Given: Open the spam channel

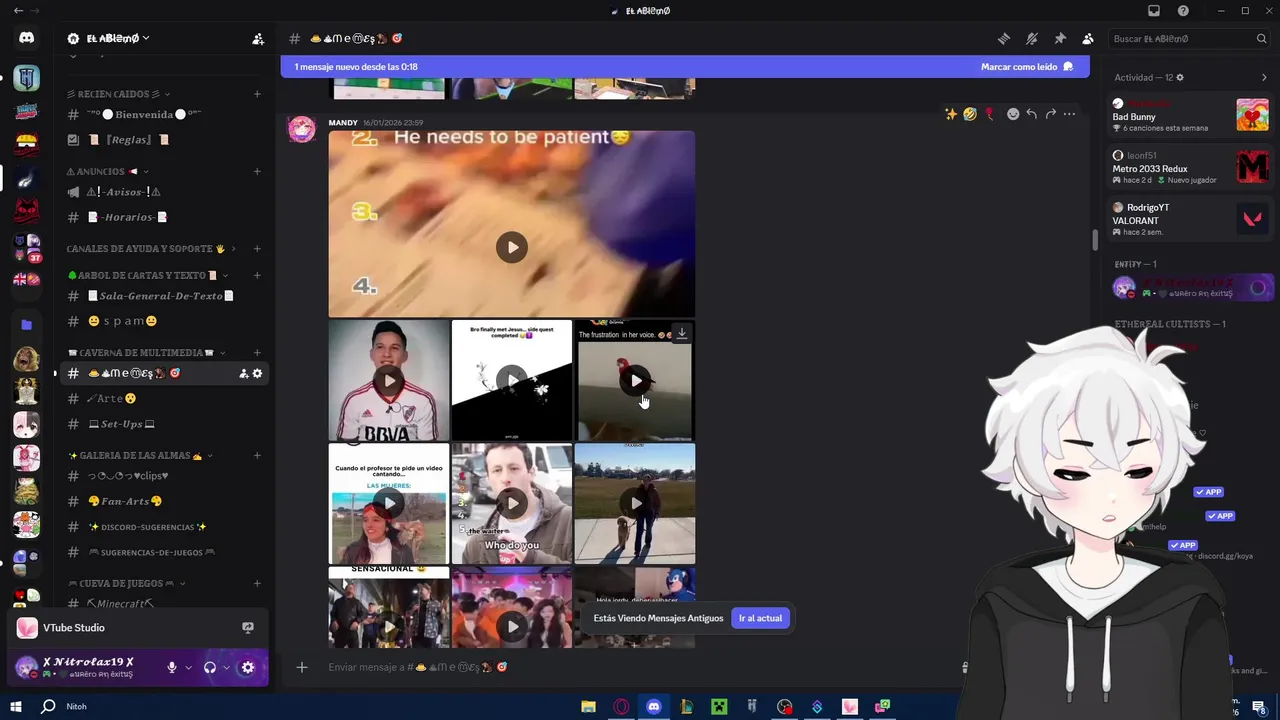Looking at the screenshot, I should tap(165, 321).
